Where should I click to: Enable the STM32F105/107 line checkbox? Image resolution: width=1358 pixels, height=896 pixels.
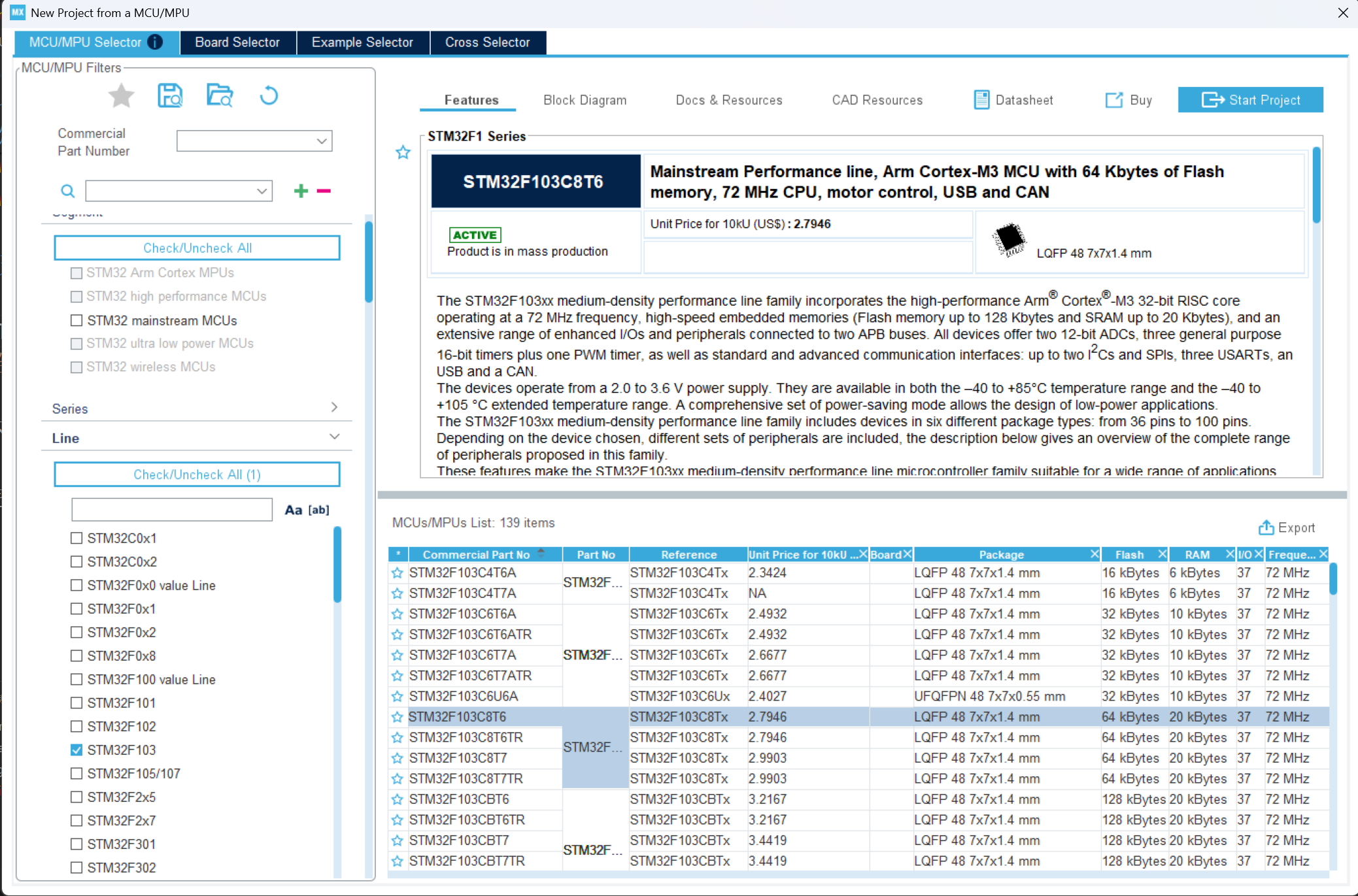tap(76, 773)
